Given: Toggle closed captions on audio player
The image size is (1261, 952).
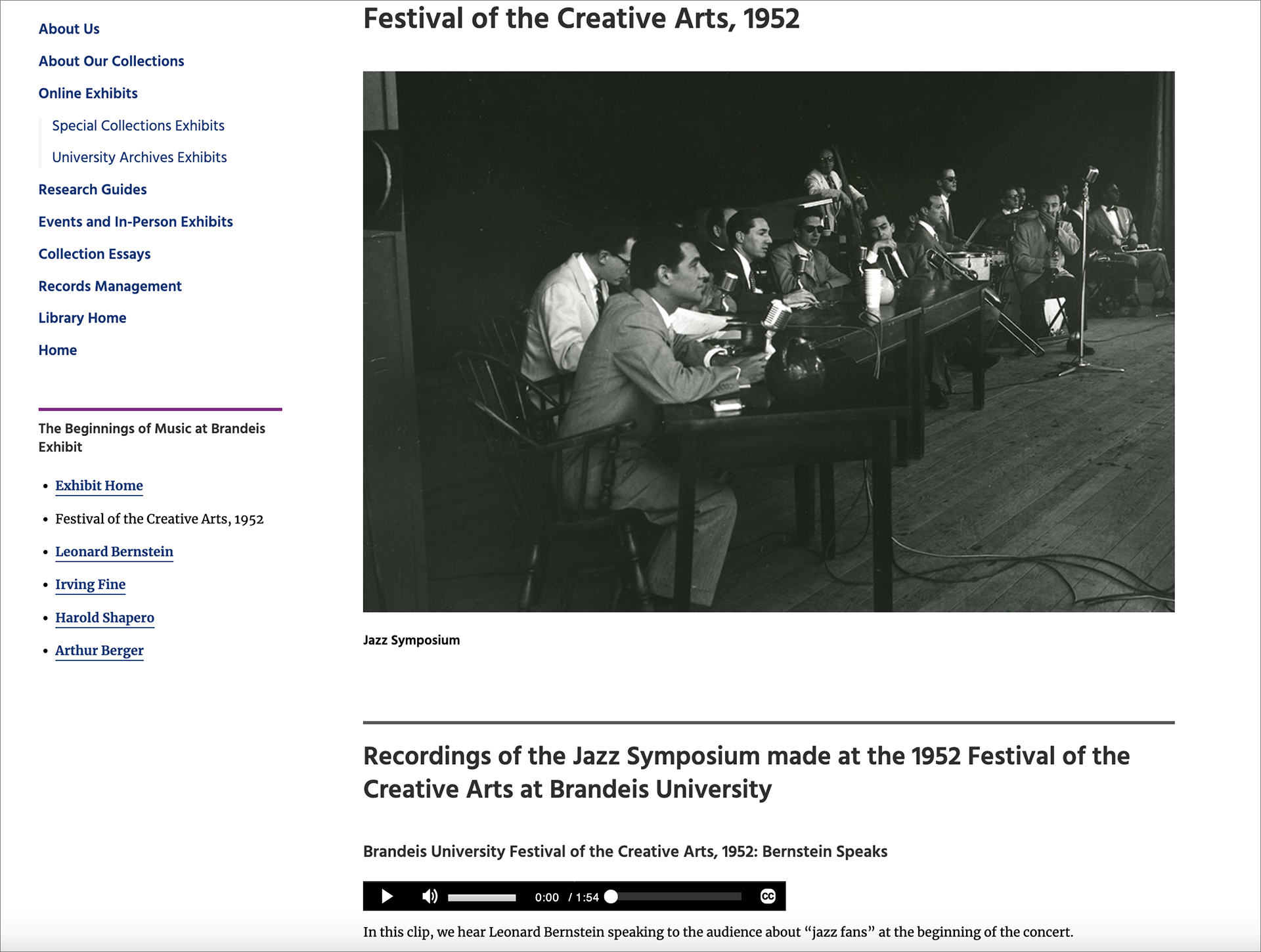Looking at the screenshot, I should [x=768, y=896].
